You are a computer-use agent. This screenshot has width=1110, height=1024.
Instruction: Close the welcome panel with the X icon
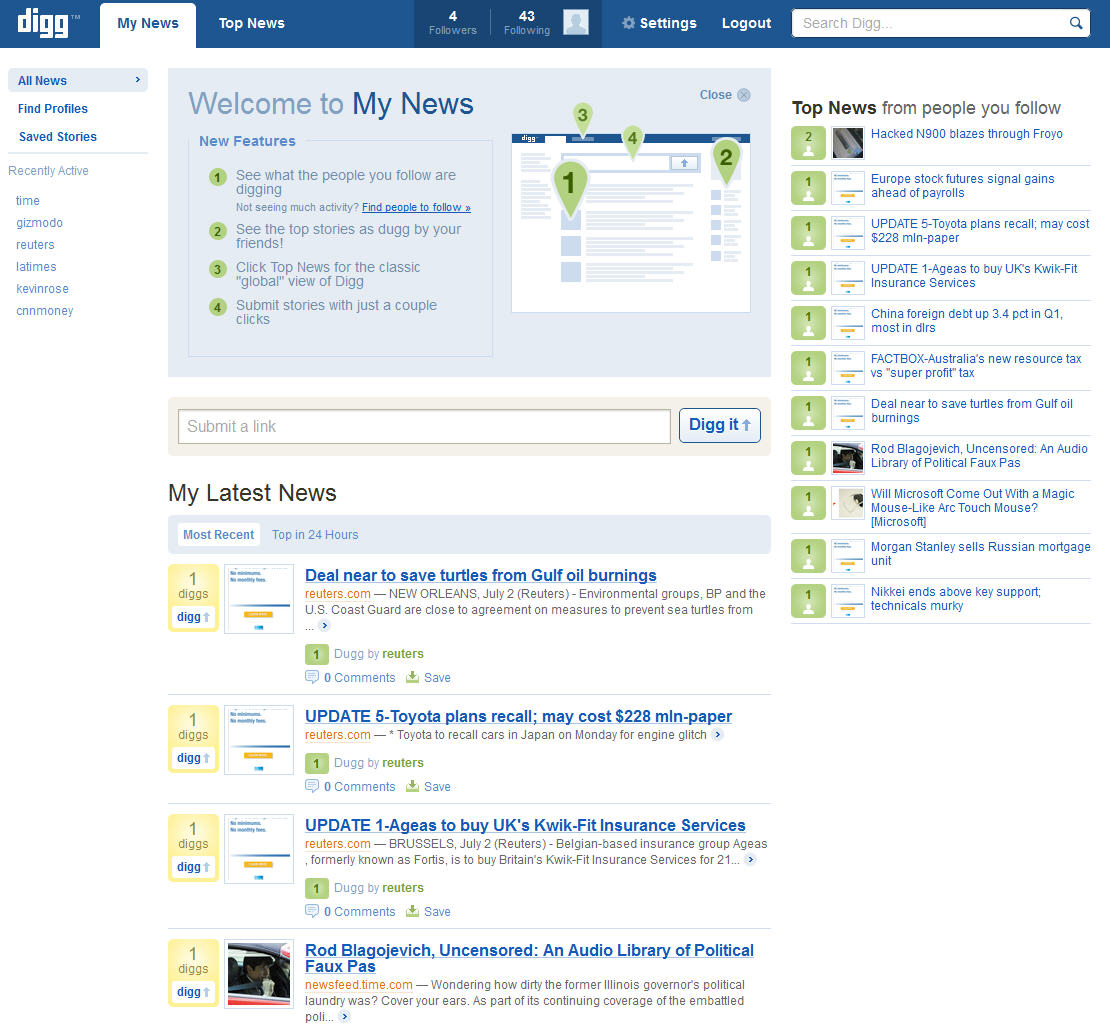(743, 95)
